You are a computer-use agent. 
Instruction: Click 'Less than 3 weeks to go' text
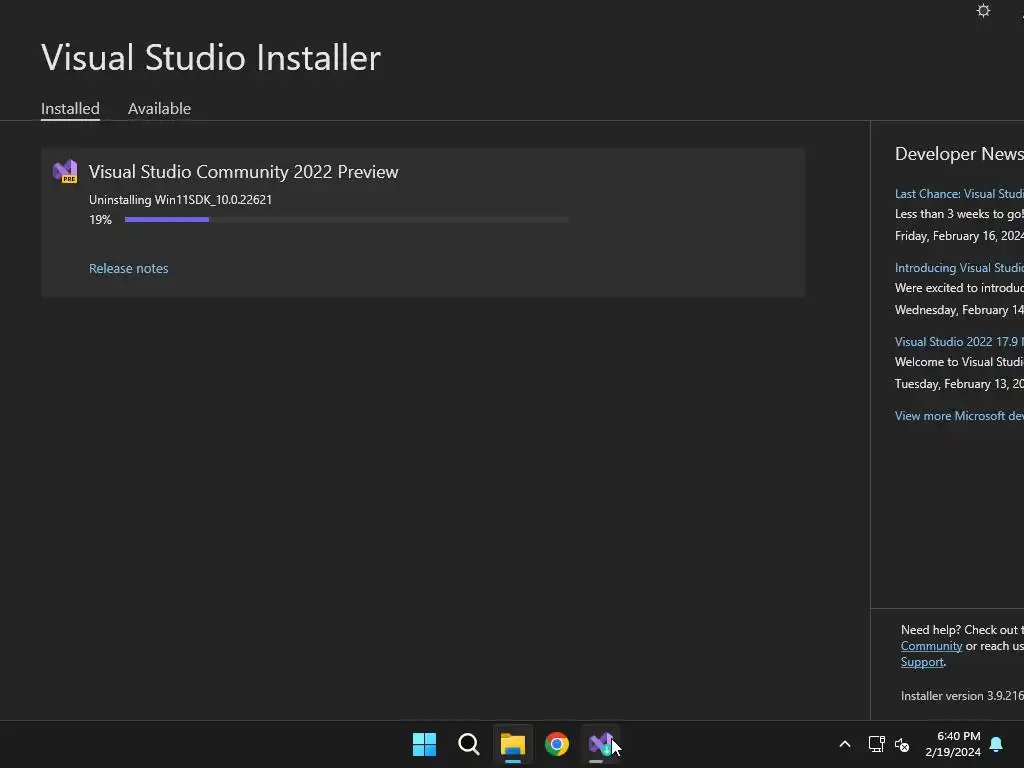pyautogui.click(x=959, y=214)
